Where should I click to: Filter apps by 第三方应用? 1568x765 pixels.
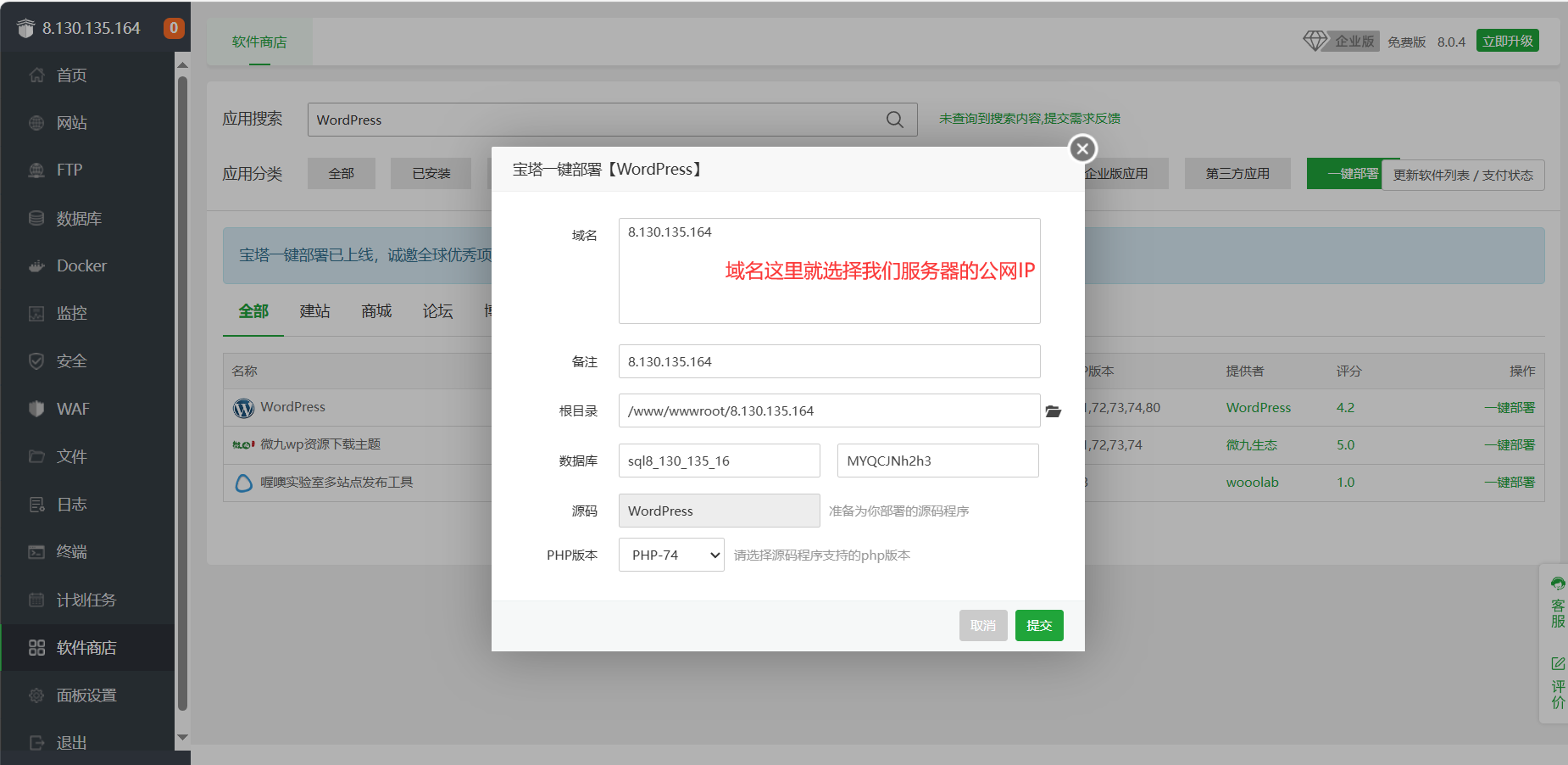pos(1237,173)
